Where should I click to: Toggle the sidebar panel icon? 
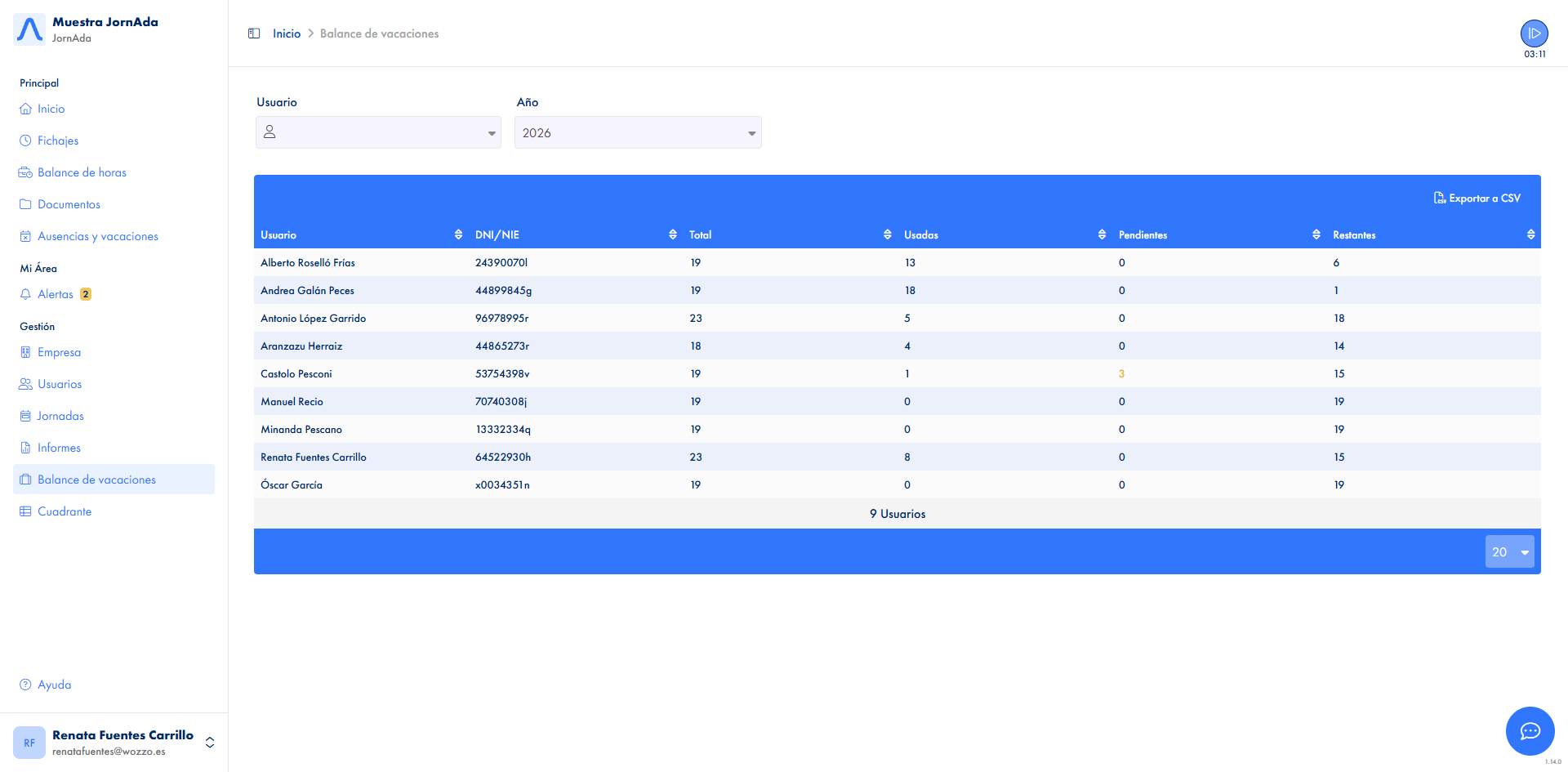tap(254, 33)
